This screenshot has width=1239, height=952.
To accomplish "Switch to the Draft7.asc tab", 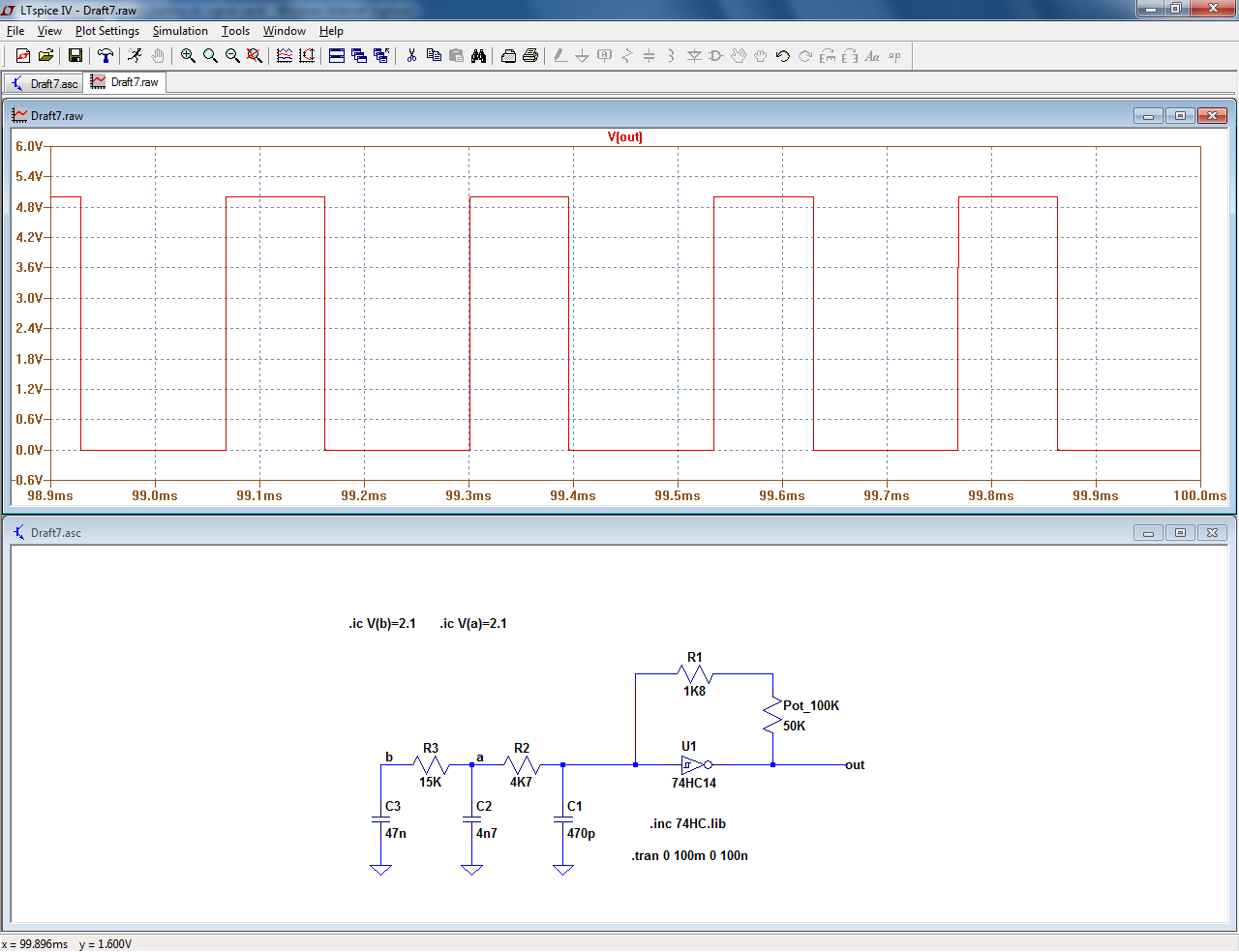I will [x=45, y=84].
